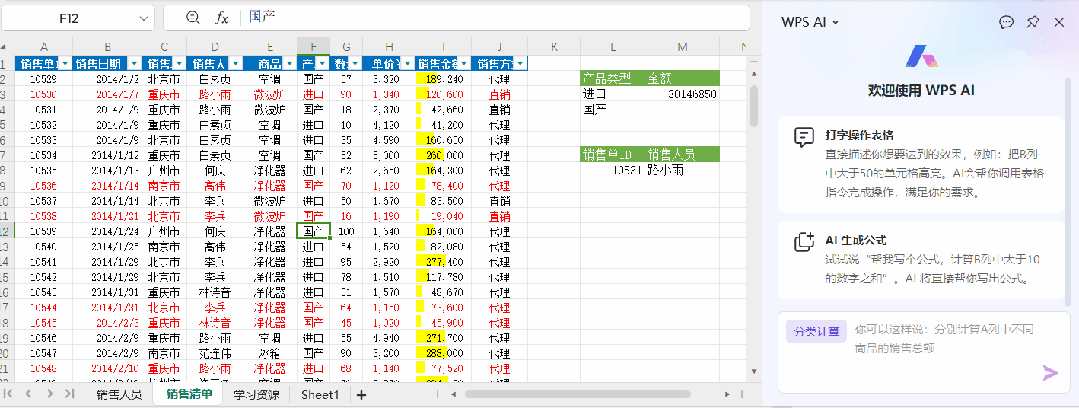Click the WPS AI prompt input field
Viewport: 1079px width, 408px height.
[922, 354]
